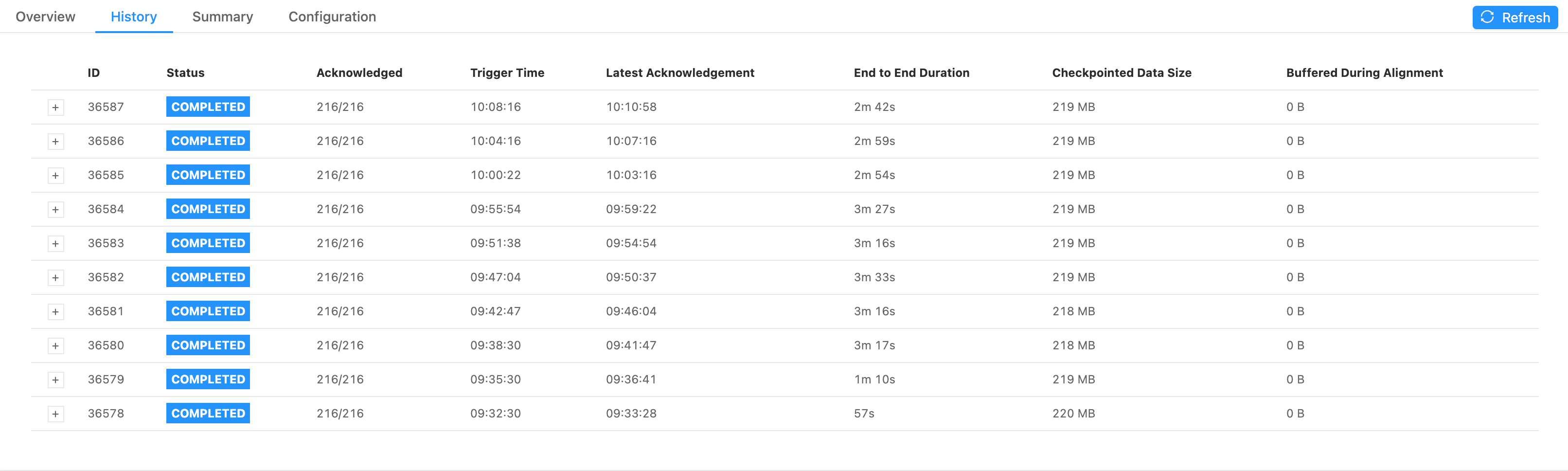Go to the Configuration tab
This screenshot has width=1568, height=471.
[332, 17]
